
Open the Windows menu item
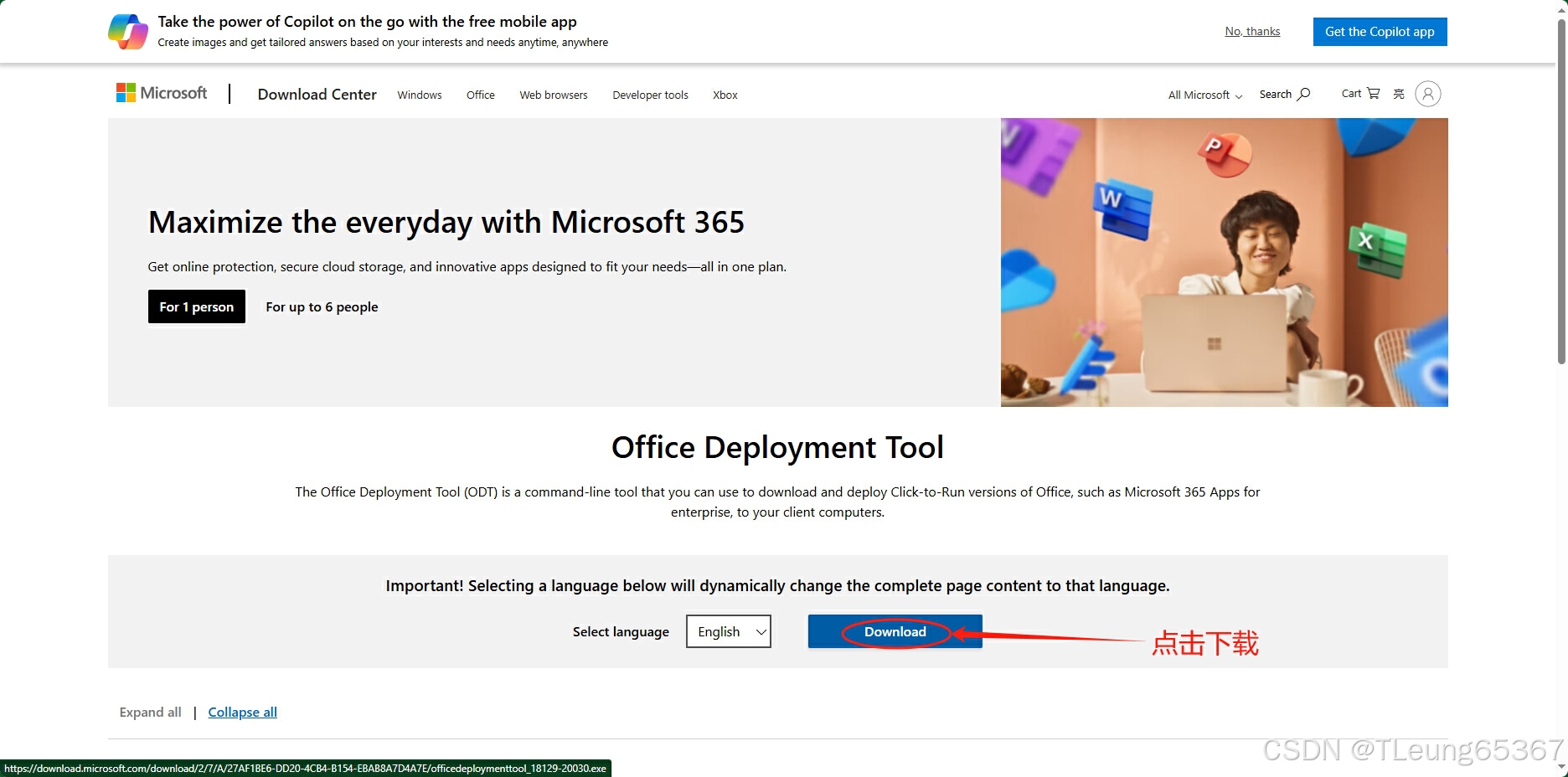point(420,95)
